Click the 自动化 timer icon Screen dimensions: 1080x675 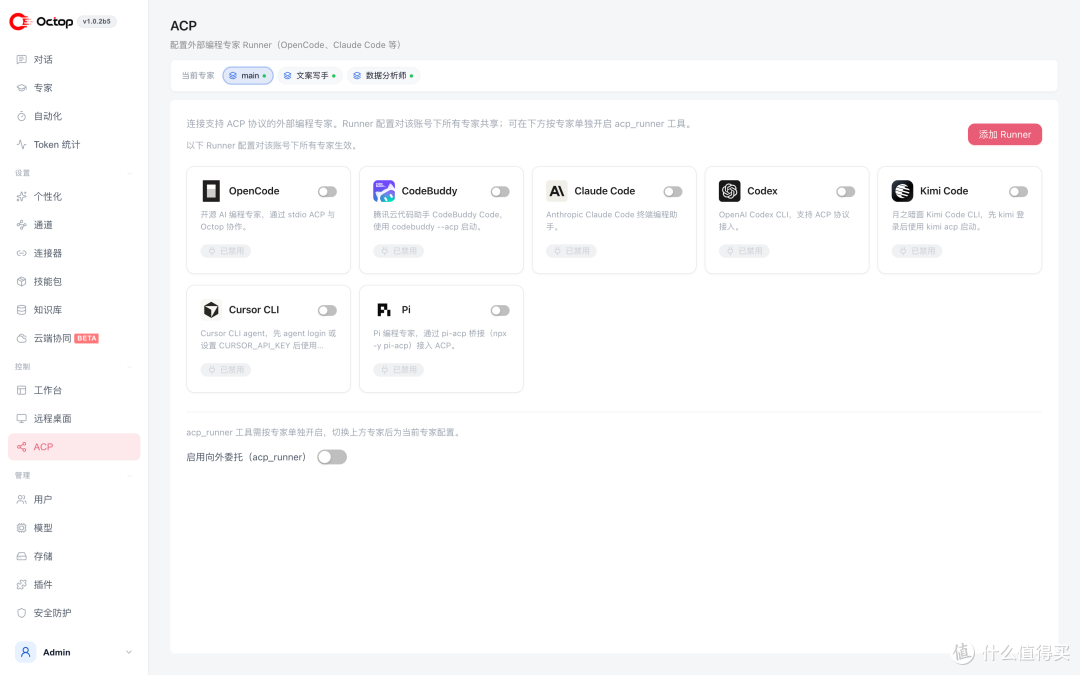21,116
